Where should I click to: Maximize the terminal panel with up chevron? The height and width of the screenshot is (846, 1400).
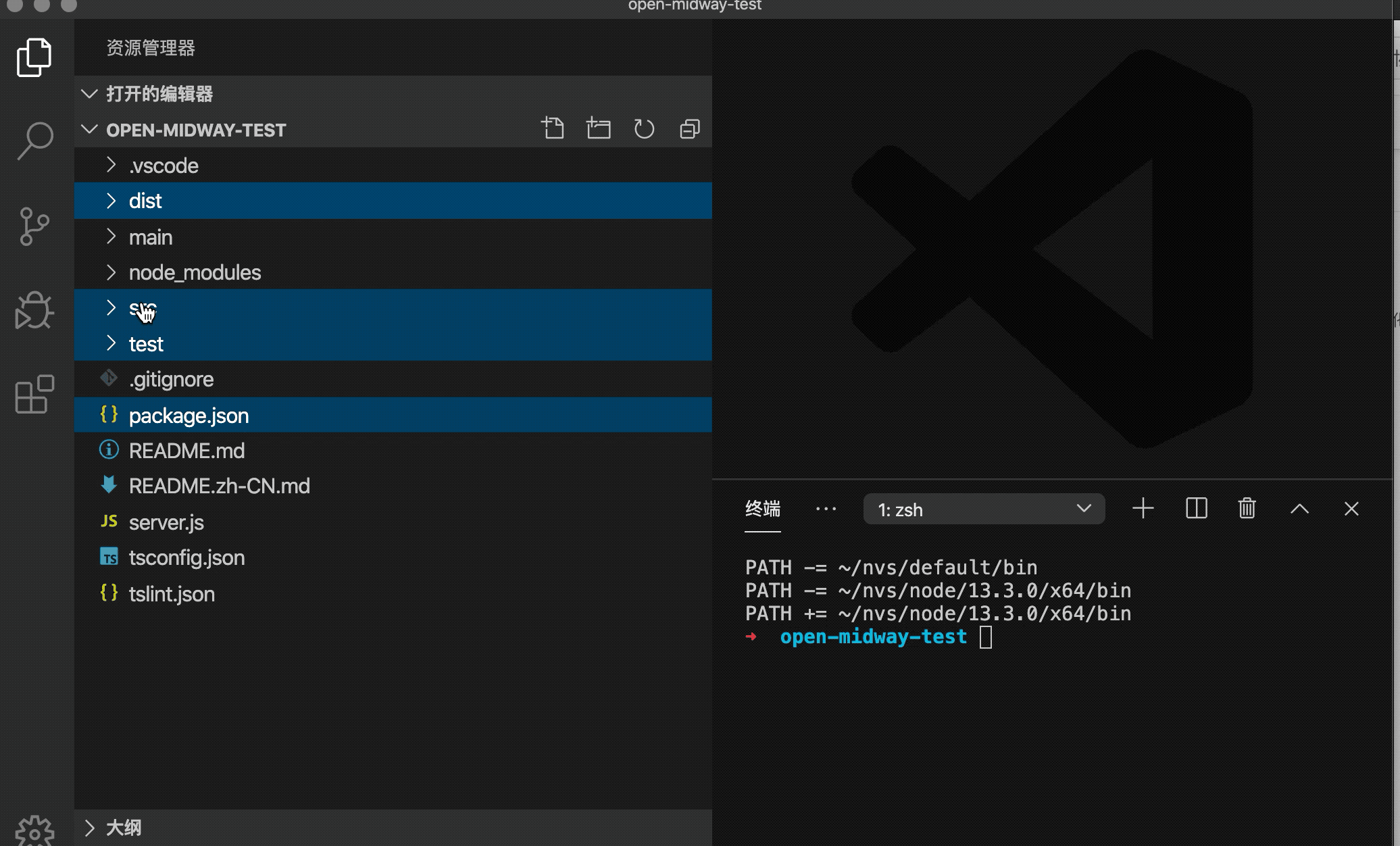(1299, 509)
